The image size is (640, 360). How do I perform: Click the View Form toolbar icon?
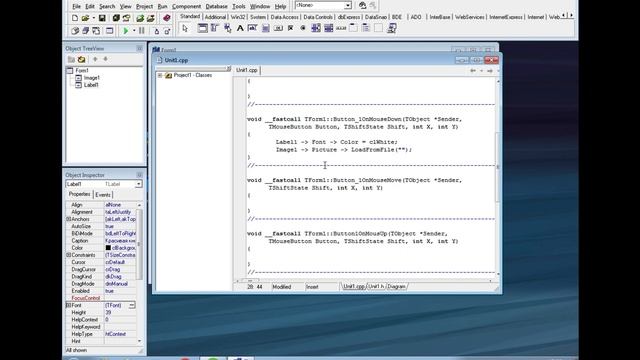point(85,31)
